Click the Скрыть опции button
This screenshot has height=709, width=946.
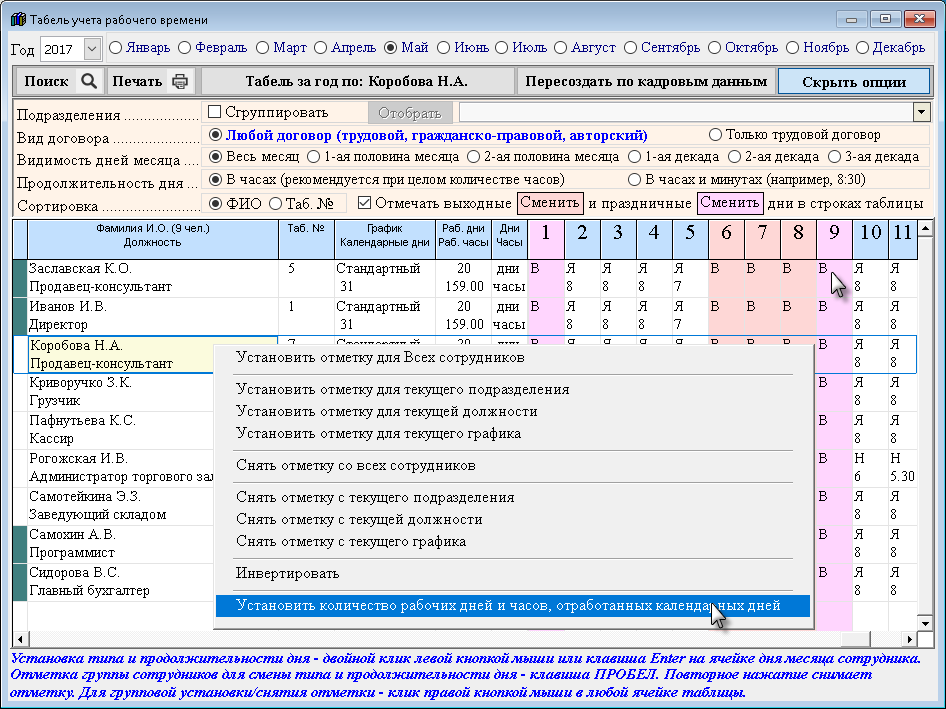tap(854, 81)
